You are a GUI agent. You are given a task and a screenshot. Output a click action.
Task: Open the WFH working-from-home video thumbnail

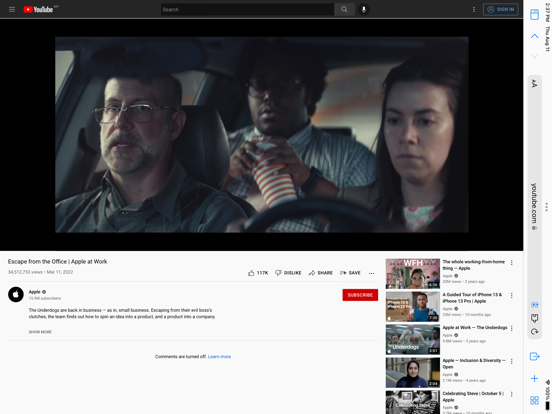(x=413, y=274)
